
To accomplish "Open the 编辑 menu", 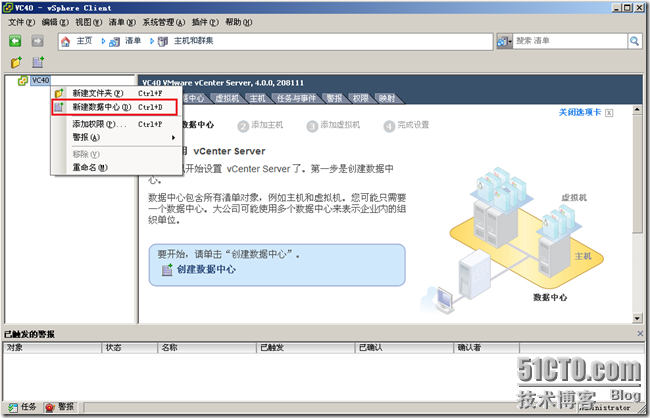I will tap(55, 22).
